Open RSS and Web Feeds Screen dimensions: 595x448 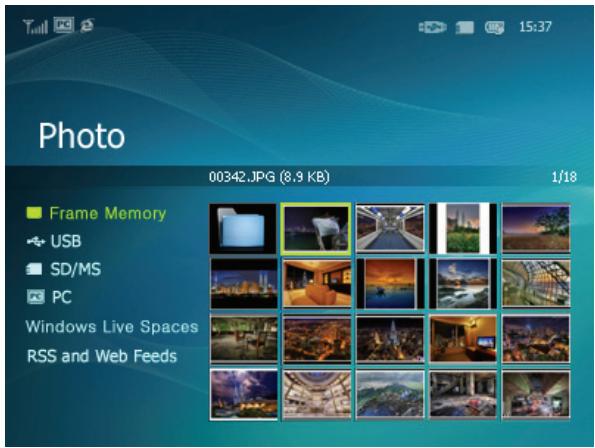pyautogui.click(x=102, y=356)
